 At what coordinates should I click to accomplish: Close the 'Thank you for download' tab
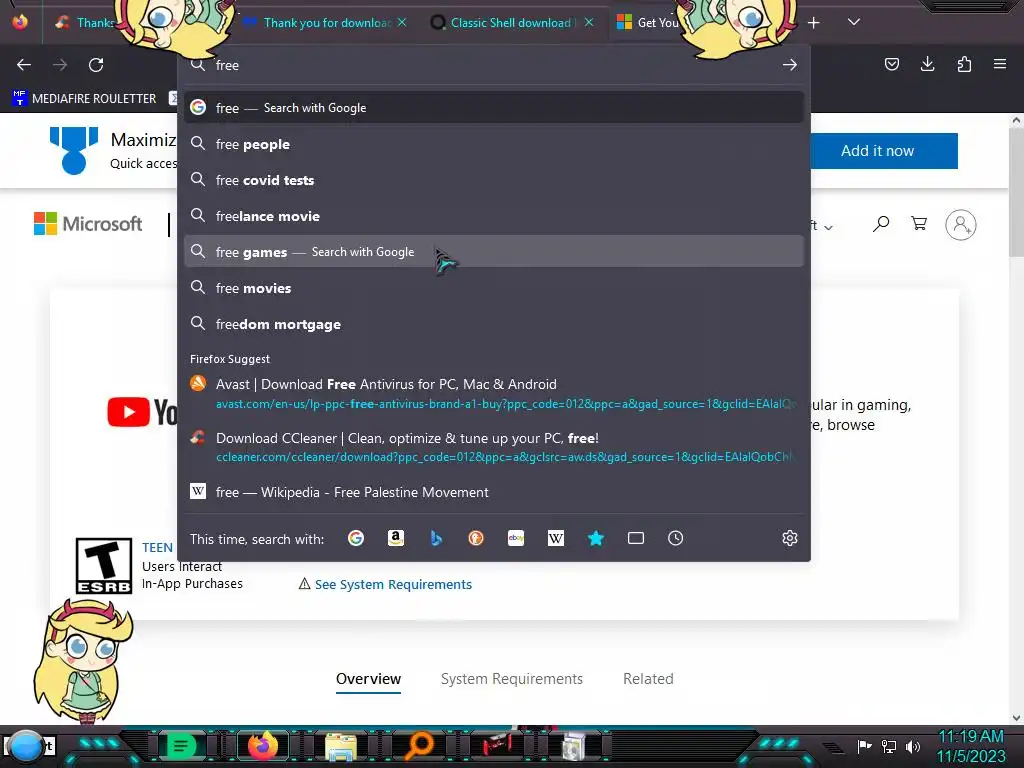[x=402, y=22]
